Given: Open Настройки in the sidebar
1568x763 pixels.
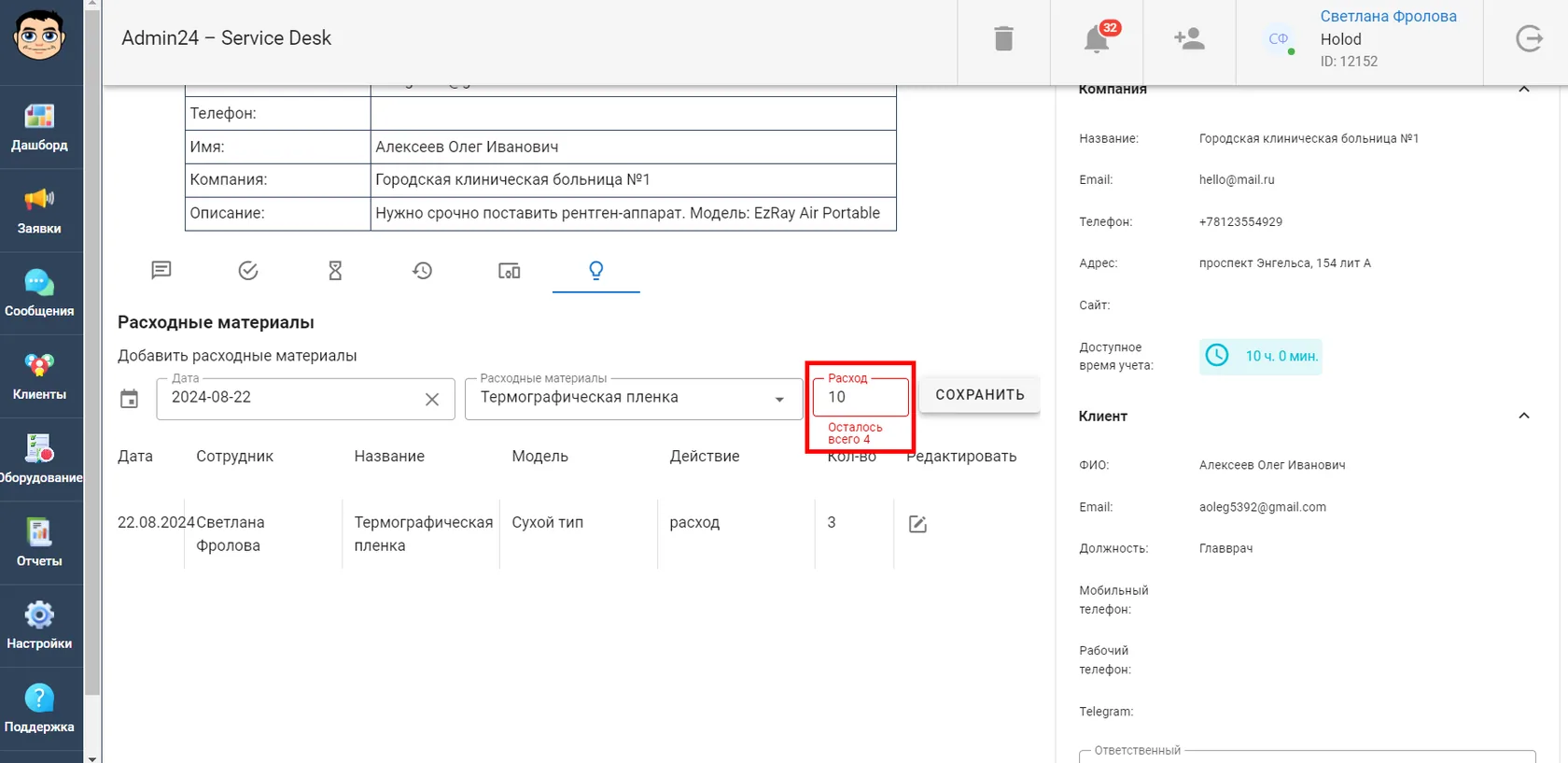Looking at the screenshot, I should 39,626.
